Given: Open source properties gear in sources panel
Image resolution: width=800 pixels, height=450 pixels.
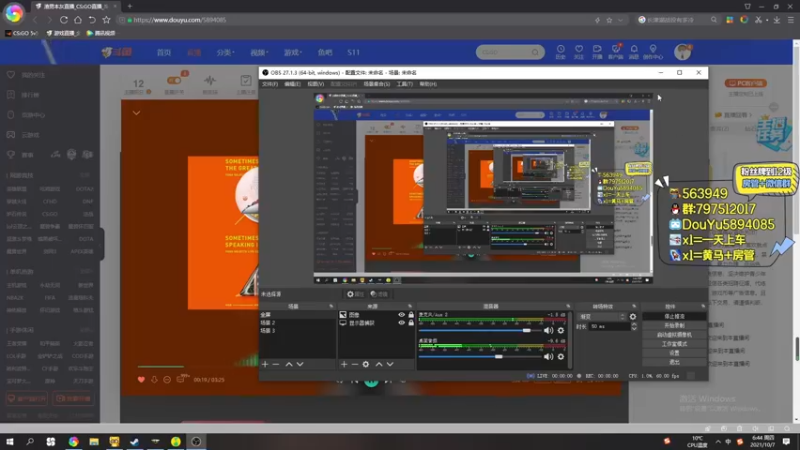Looking at the screenshot, I should tap(366, 364).
